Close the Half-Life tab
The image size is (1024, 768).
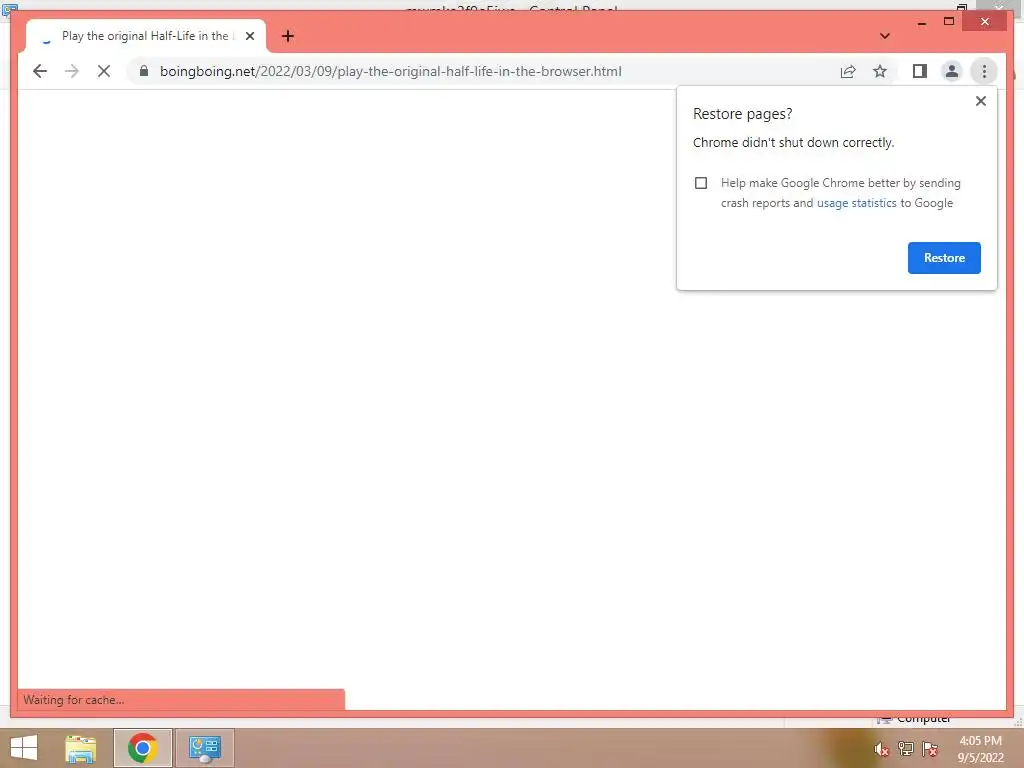[x=249, y=36]
